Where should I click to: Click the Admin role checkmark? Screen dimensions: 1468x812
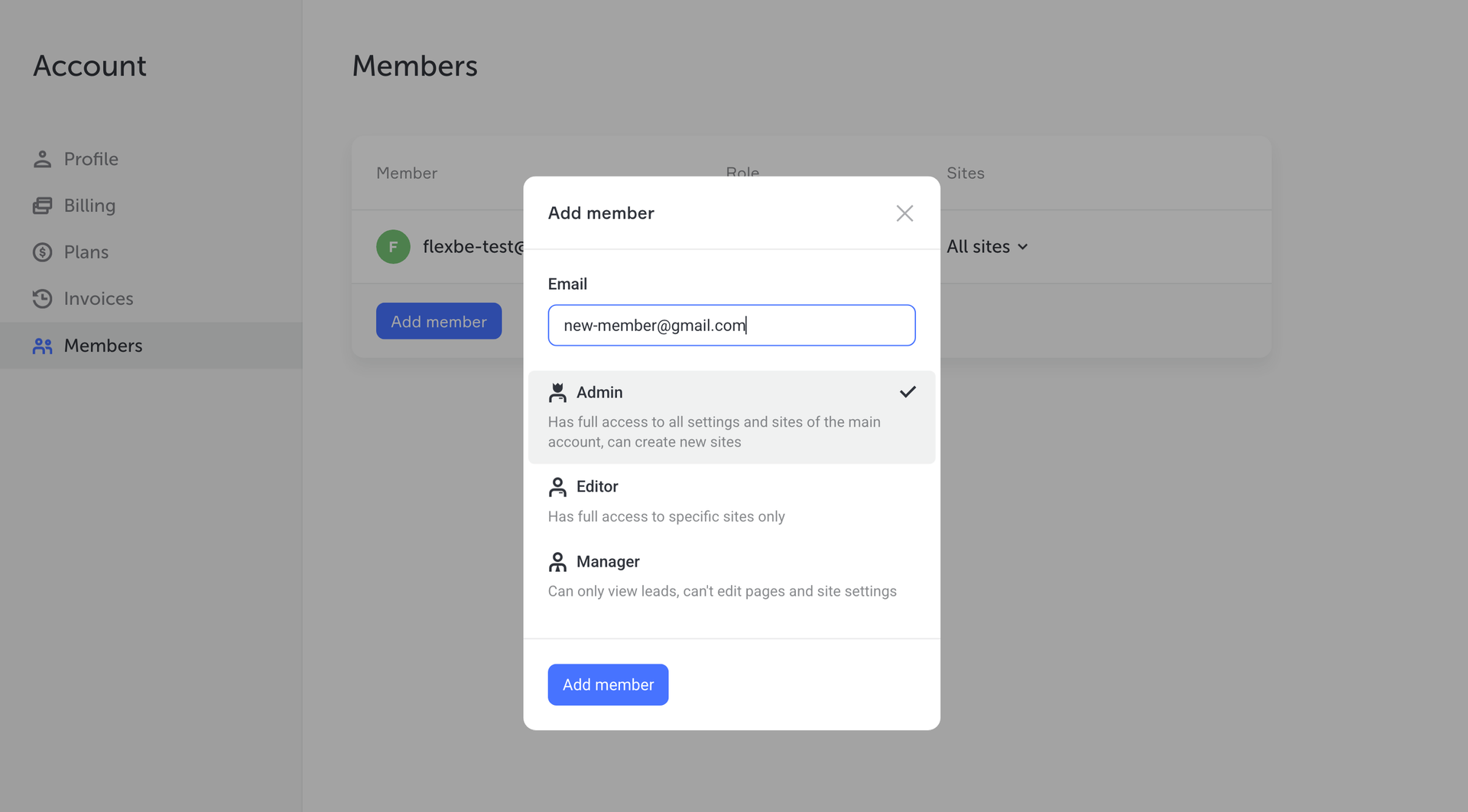[908, 392]
